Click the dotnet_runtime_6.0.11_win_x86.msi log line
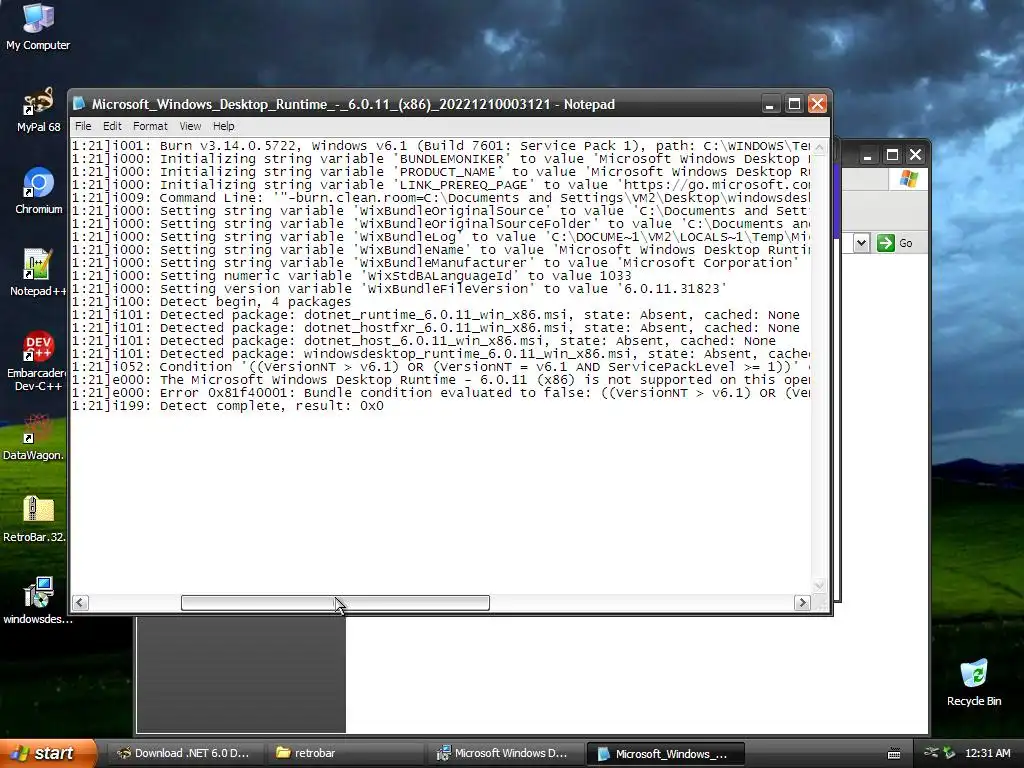The width and height of the screenshot is (1024, 768). (x=436, y=315)
